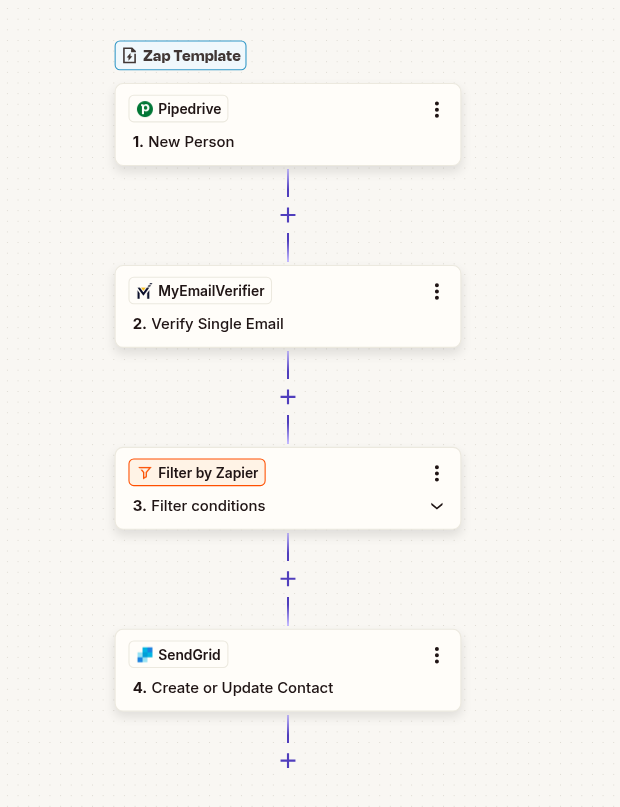
Task: Click the Zap Template document icon
Action: [129, 55]
